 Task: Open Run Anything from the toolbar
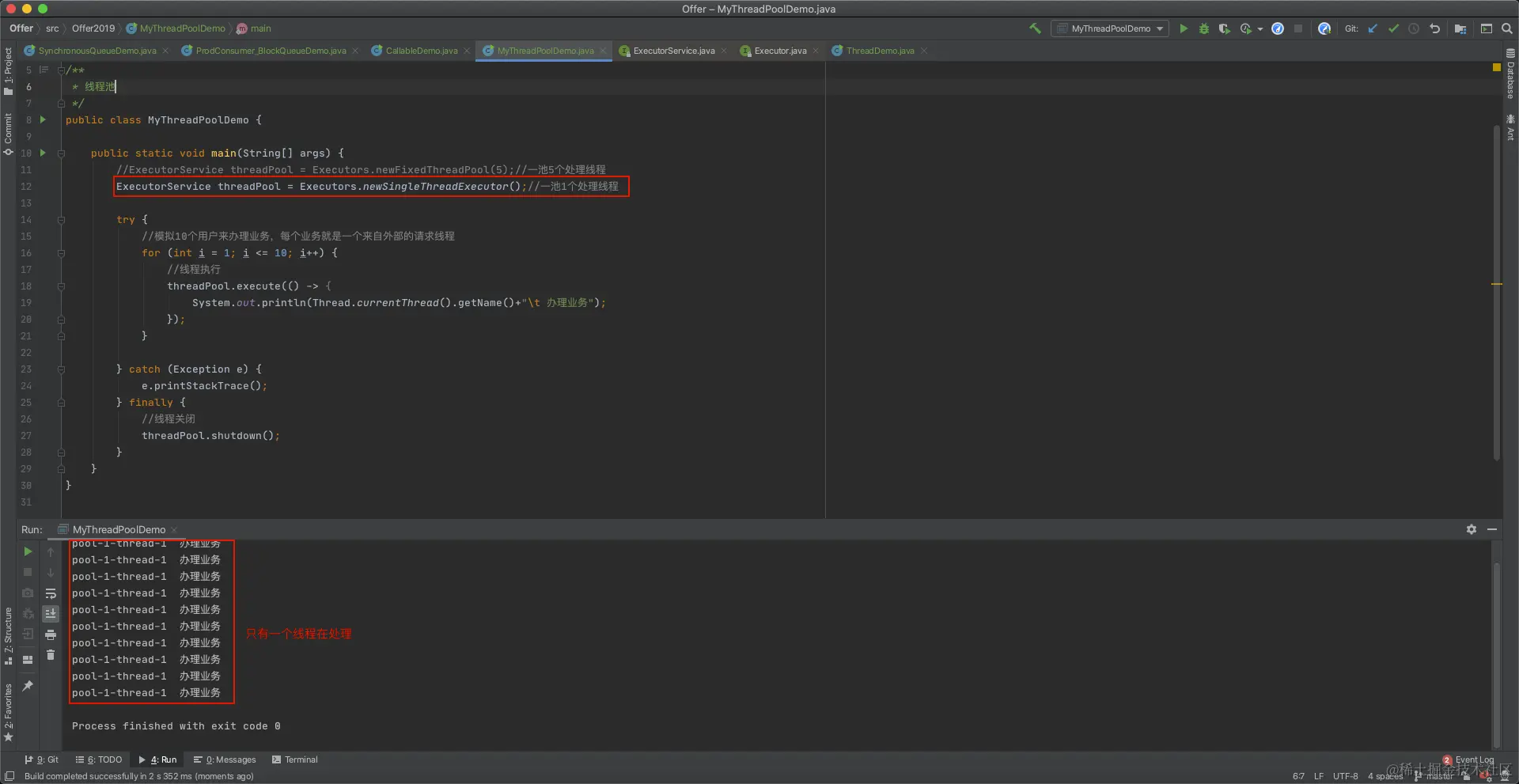tap(1487, 28)
